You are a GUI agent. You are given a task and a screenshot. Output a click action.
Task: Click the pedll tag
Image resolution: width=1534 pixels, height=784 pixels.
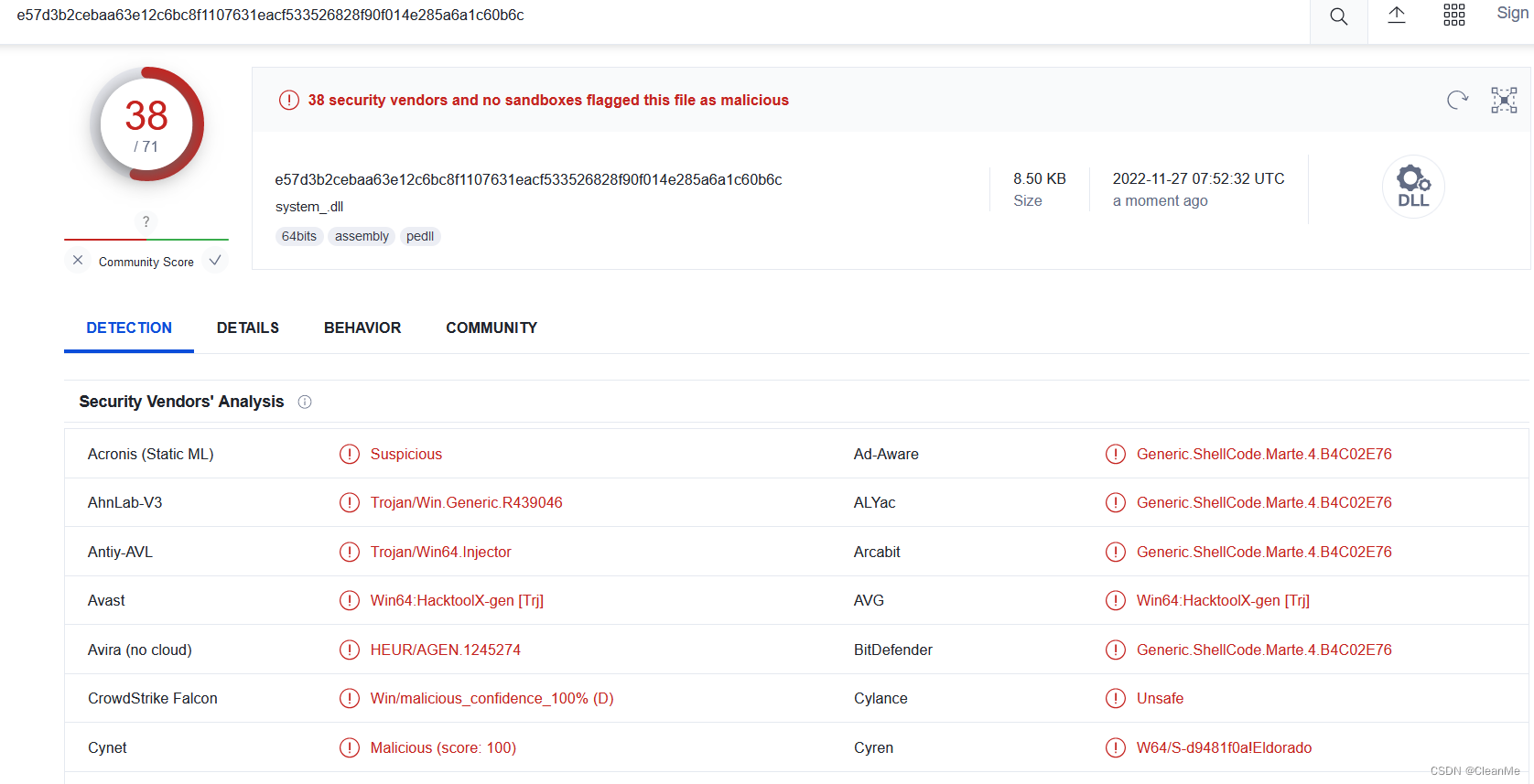(420, 236)
